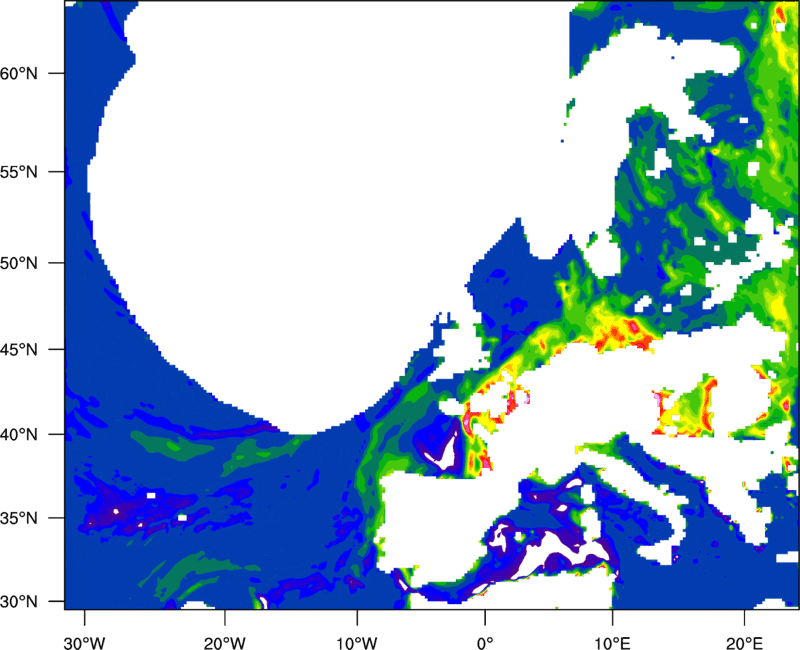Click the 35°N latitude label
800x650 pixels.
(x=19, y=518)
